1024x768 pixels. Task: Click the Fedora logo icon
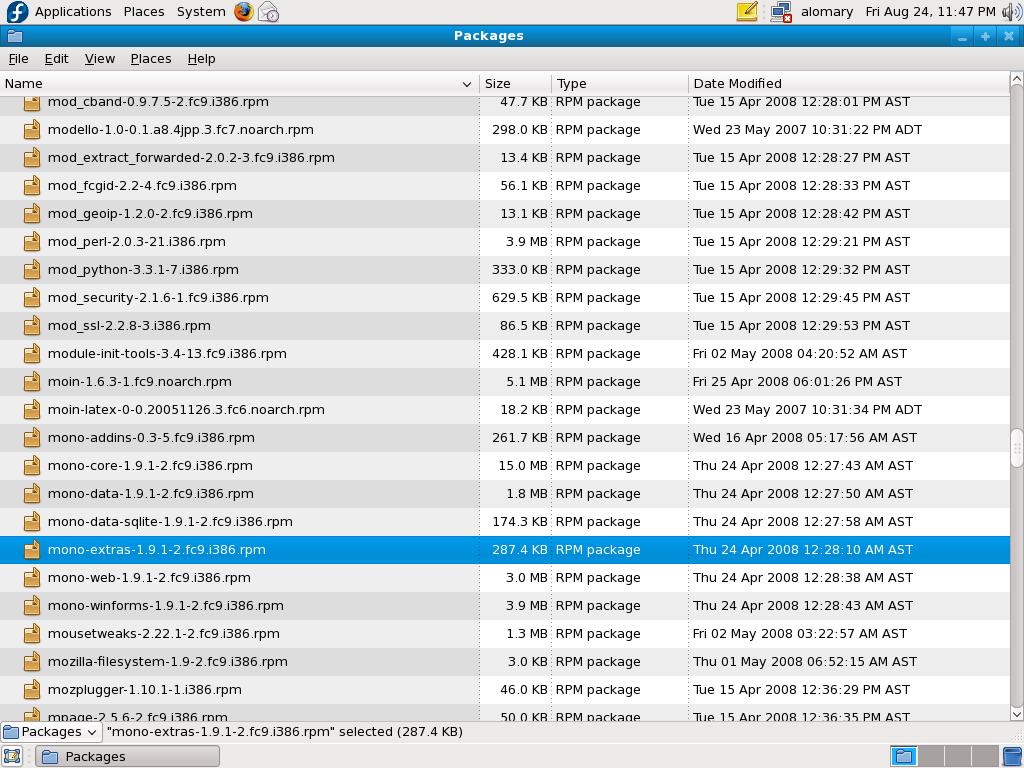tap(17, 12)
